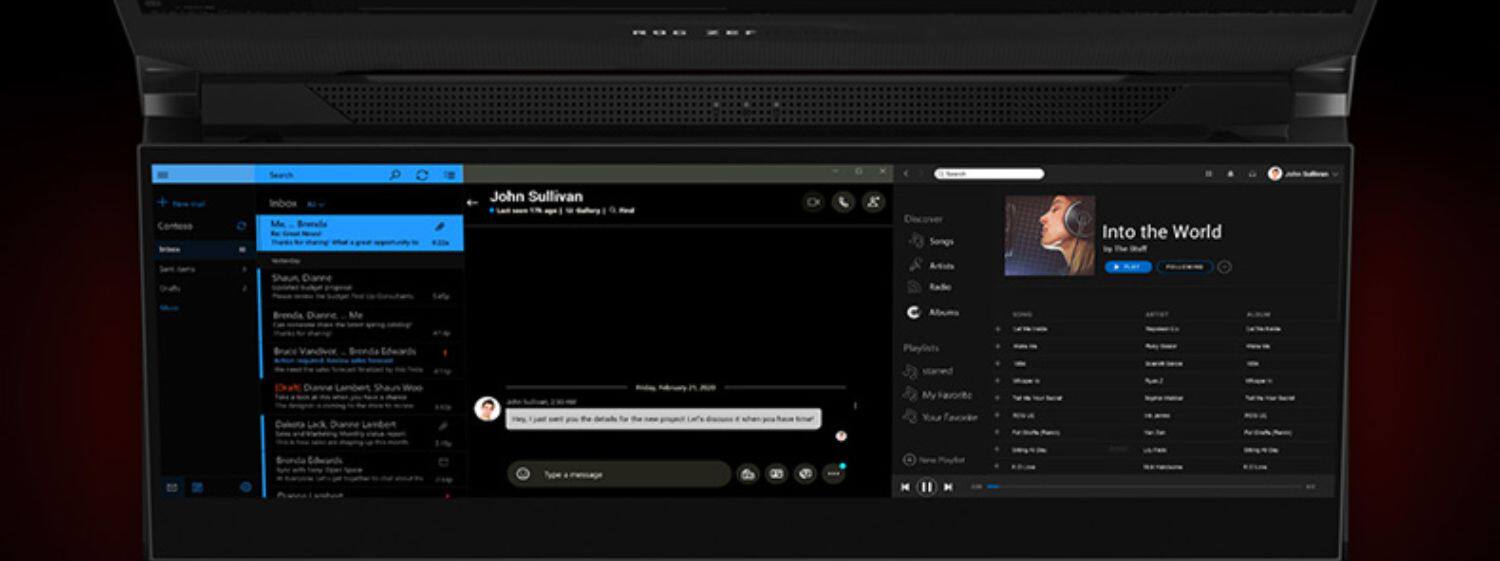The height and width of the screenshot is (561, 1500).
Task: Open the starred playlist
Action: tap(928, 371)
